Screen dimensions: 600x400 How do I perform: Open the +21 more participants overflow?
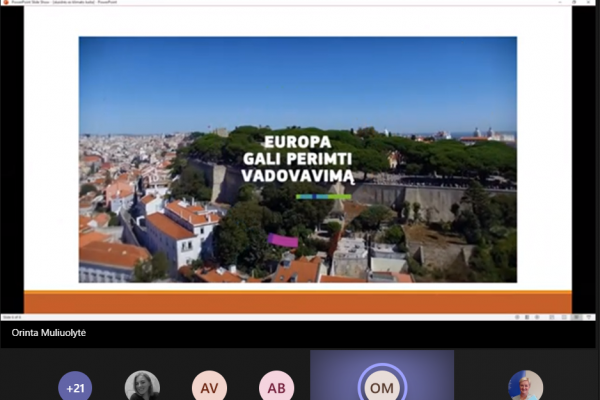click(75, 387)
